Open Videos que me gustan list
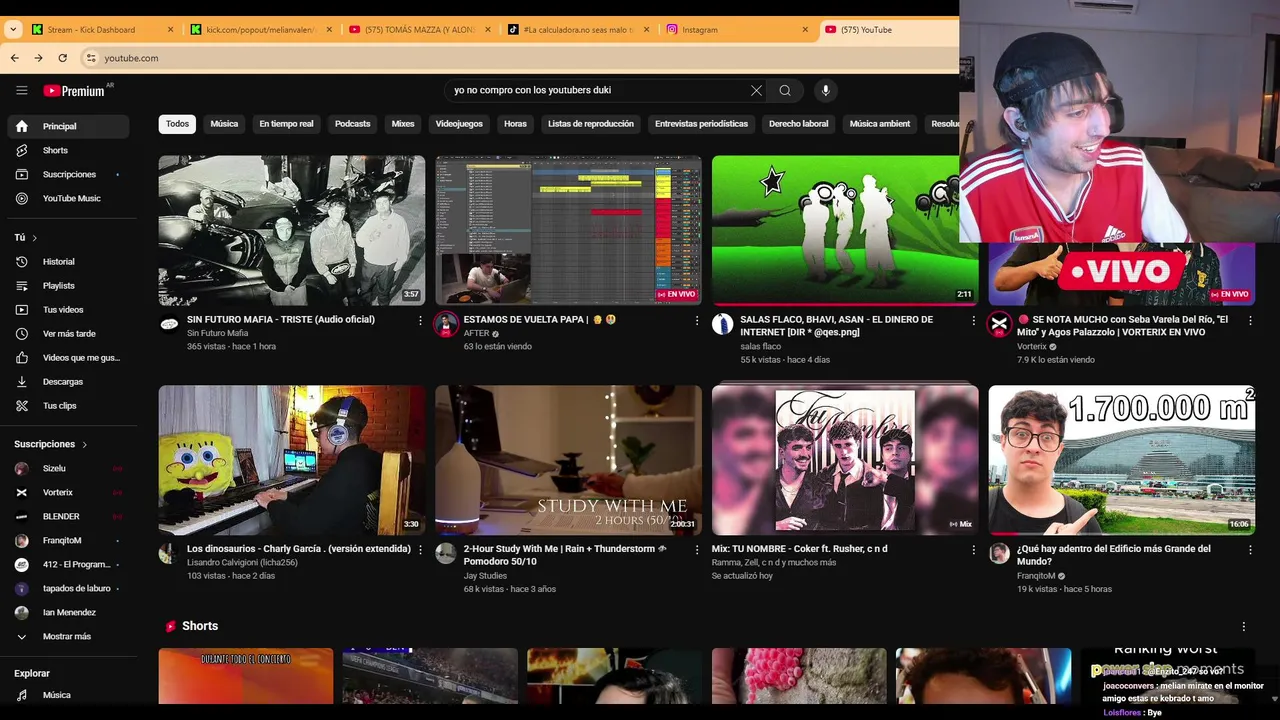The image size is (1280, 720). coord(68,357)
